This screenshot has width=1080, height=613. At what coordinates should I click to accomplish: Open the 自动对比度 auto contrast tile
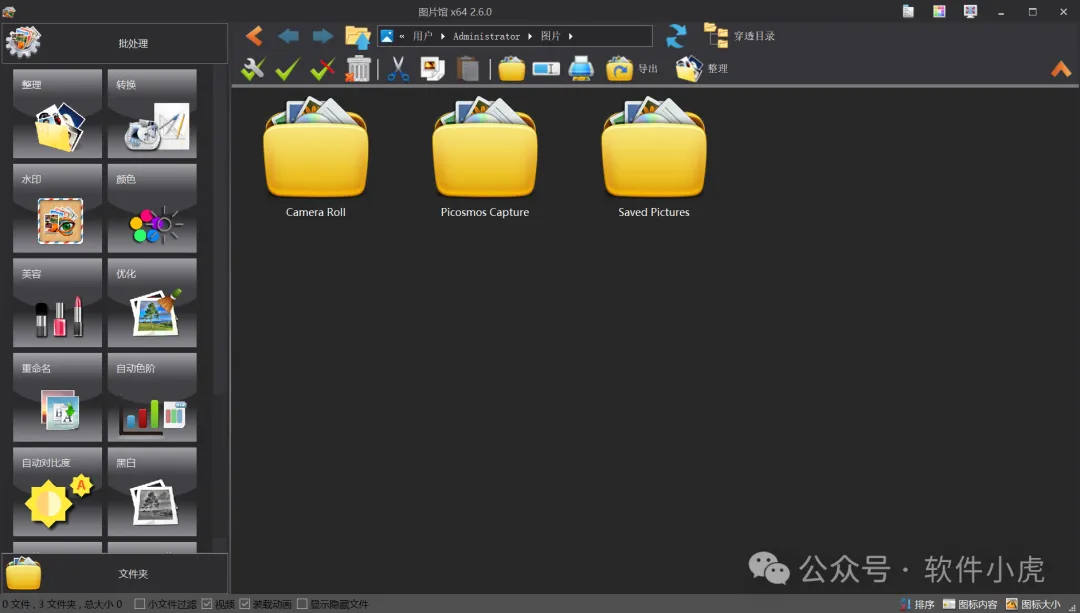57,492
